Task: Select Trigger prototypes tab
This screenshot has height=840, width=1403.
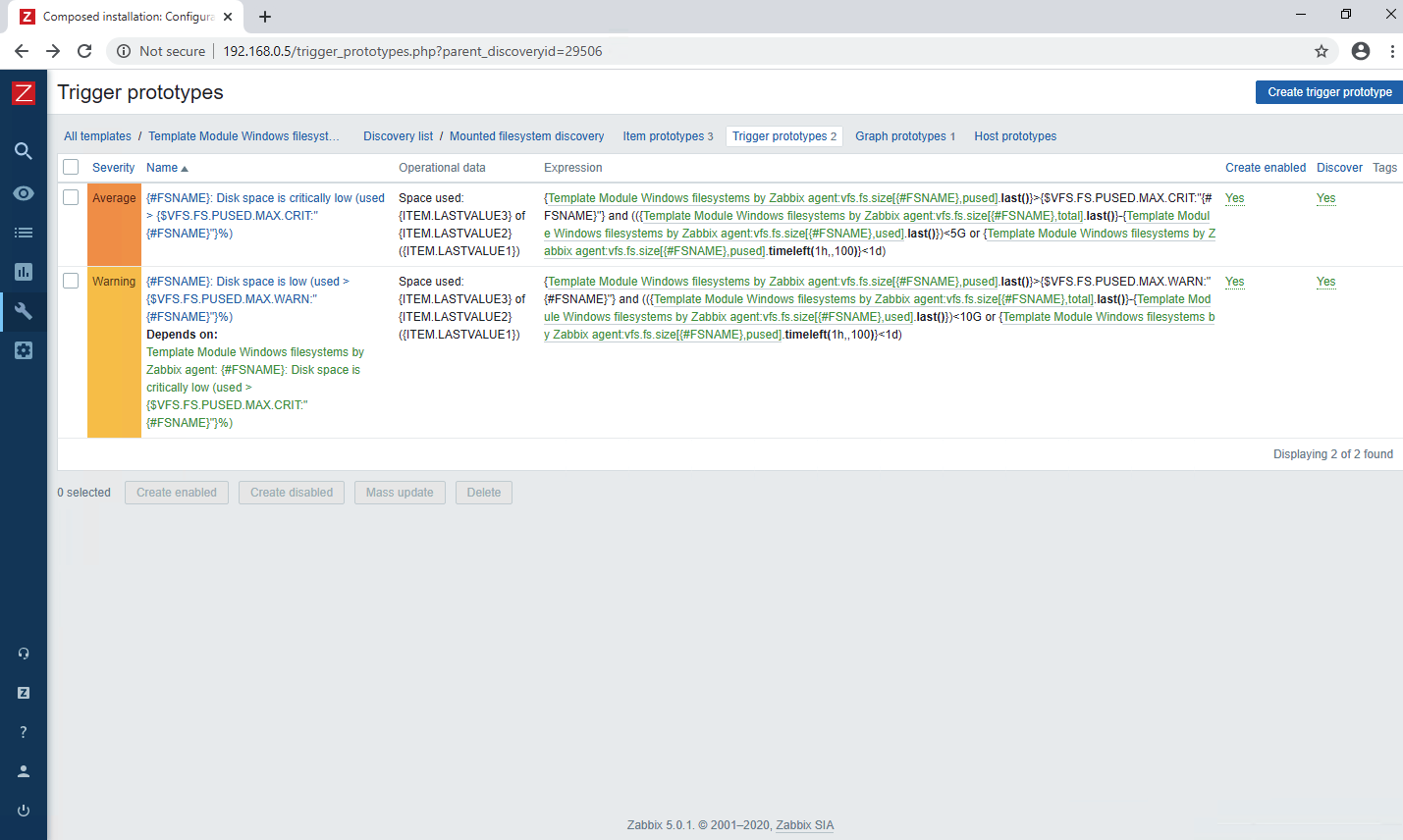Action: (784, 136)
